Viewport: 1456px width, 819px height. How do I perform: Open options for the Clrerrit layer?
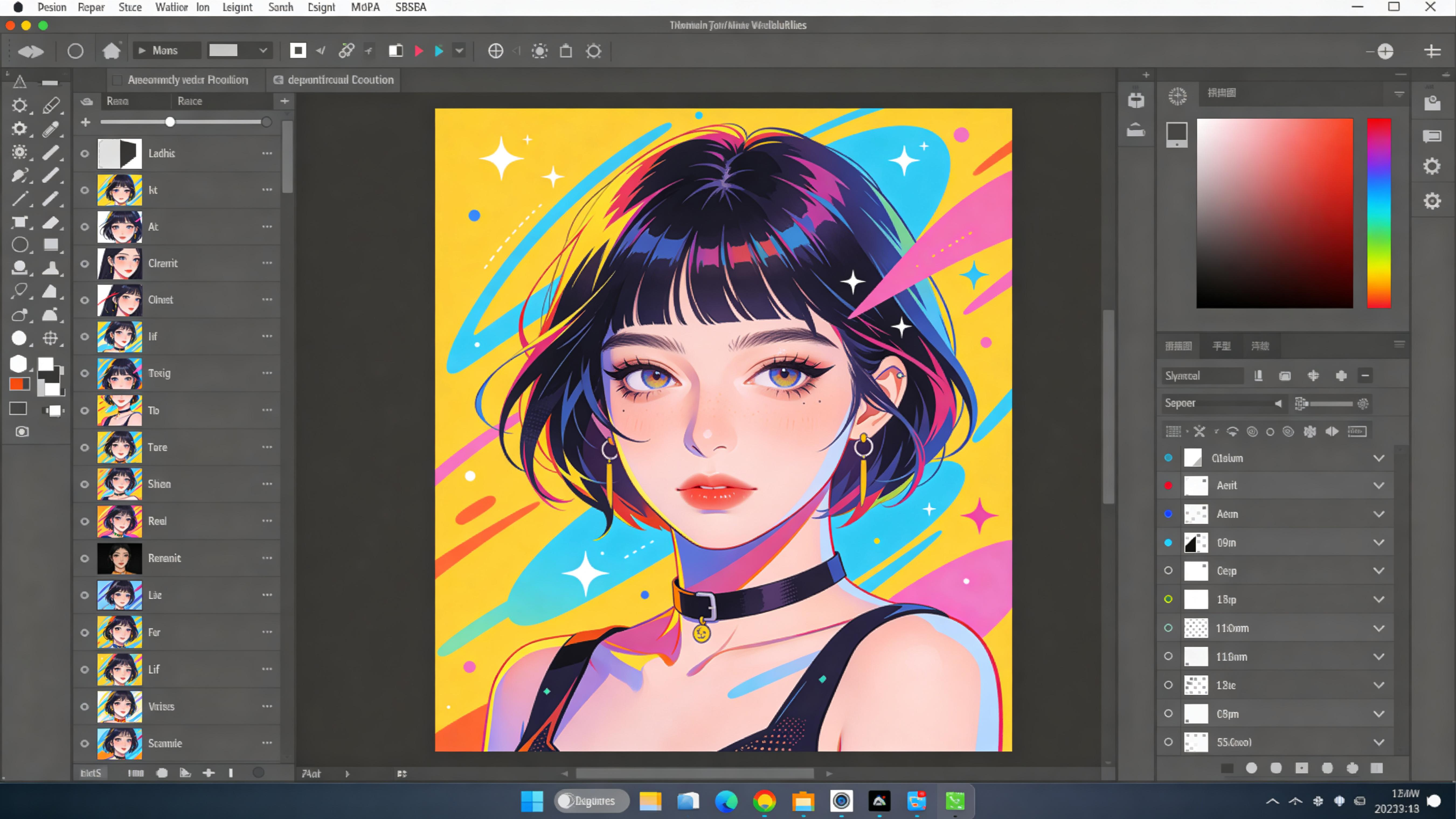pyautogui.click(x=267, y=263)
